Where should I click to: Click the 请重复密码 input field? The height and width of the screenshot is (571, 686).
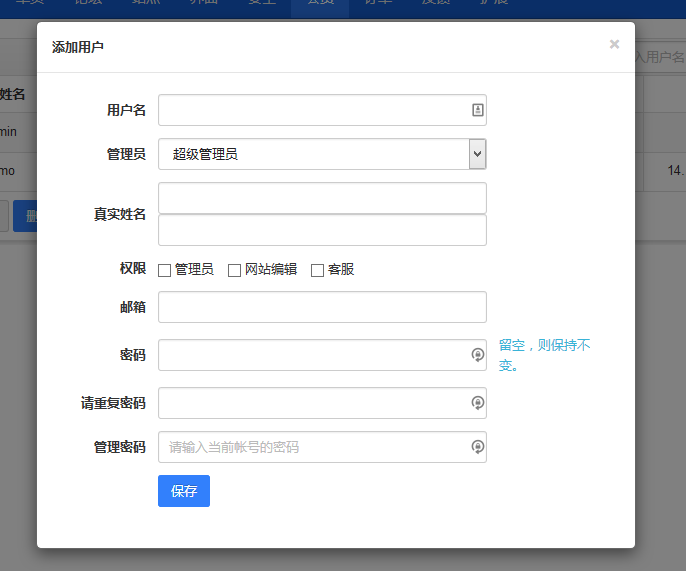click(x=322, y=403)
